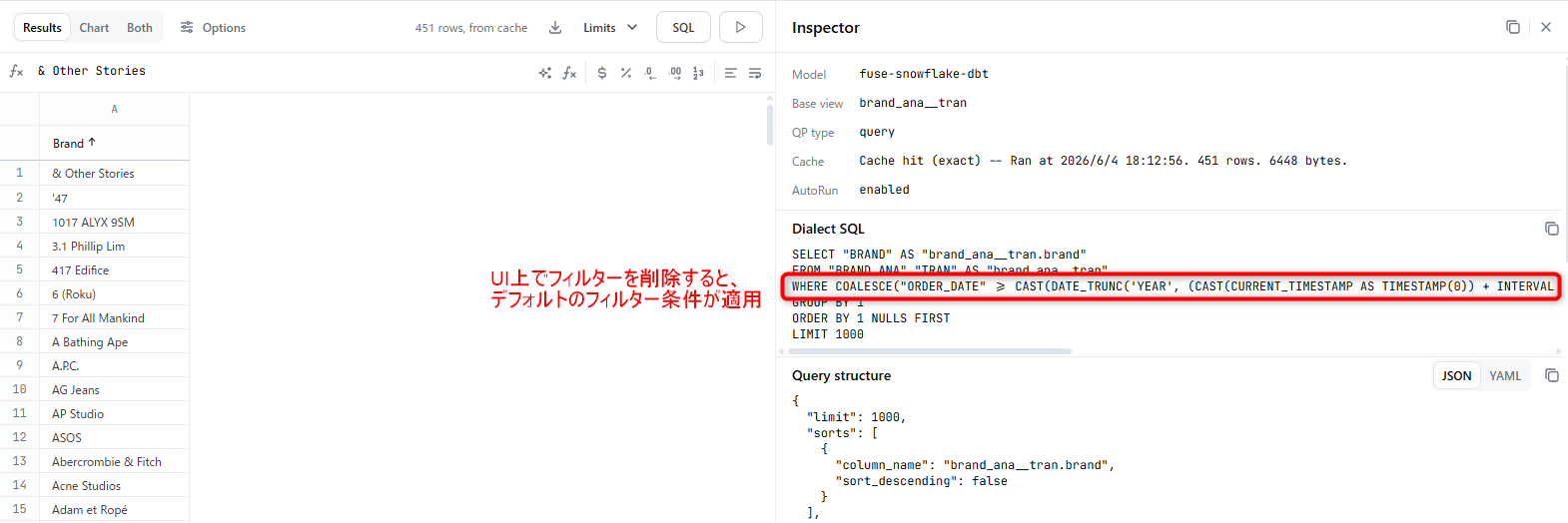Apply percent format
Viewport: 1568px width, 523px height.
[626, 73]
